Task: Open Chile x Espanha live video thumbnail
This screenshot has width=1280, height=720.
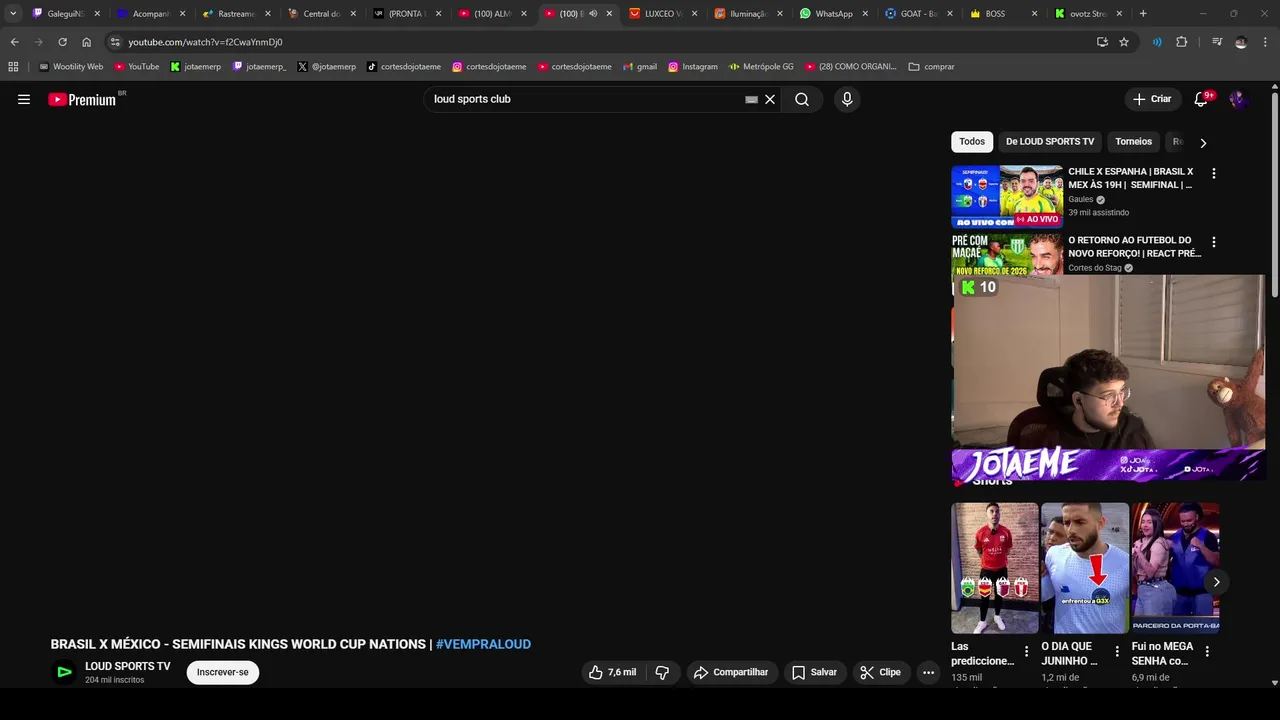Action: point(1007,196)
